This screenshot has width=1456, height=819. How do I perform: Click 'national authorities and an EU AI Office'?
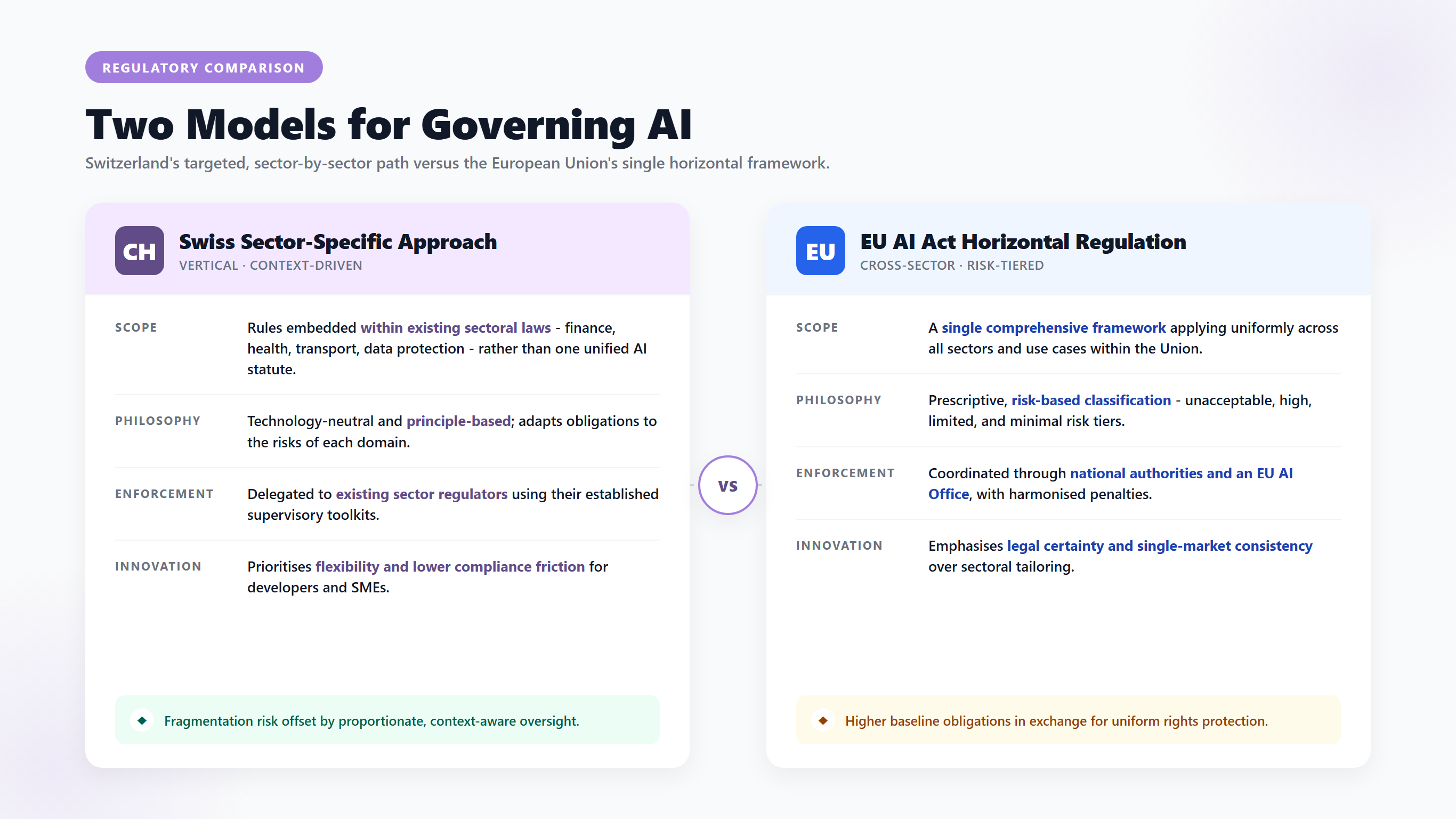click(1110, 484)
